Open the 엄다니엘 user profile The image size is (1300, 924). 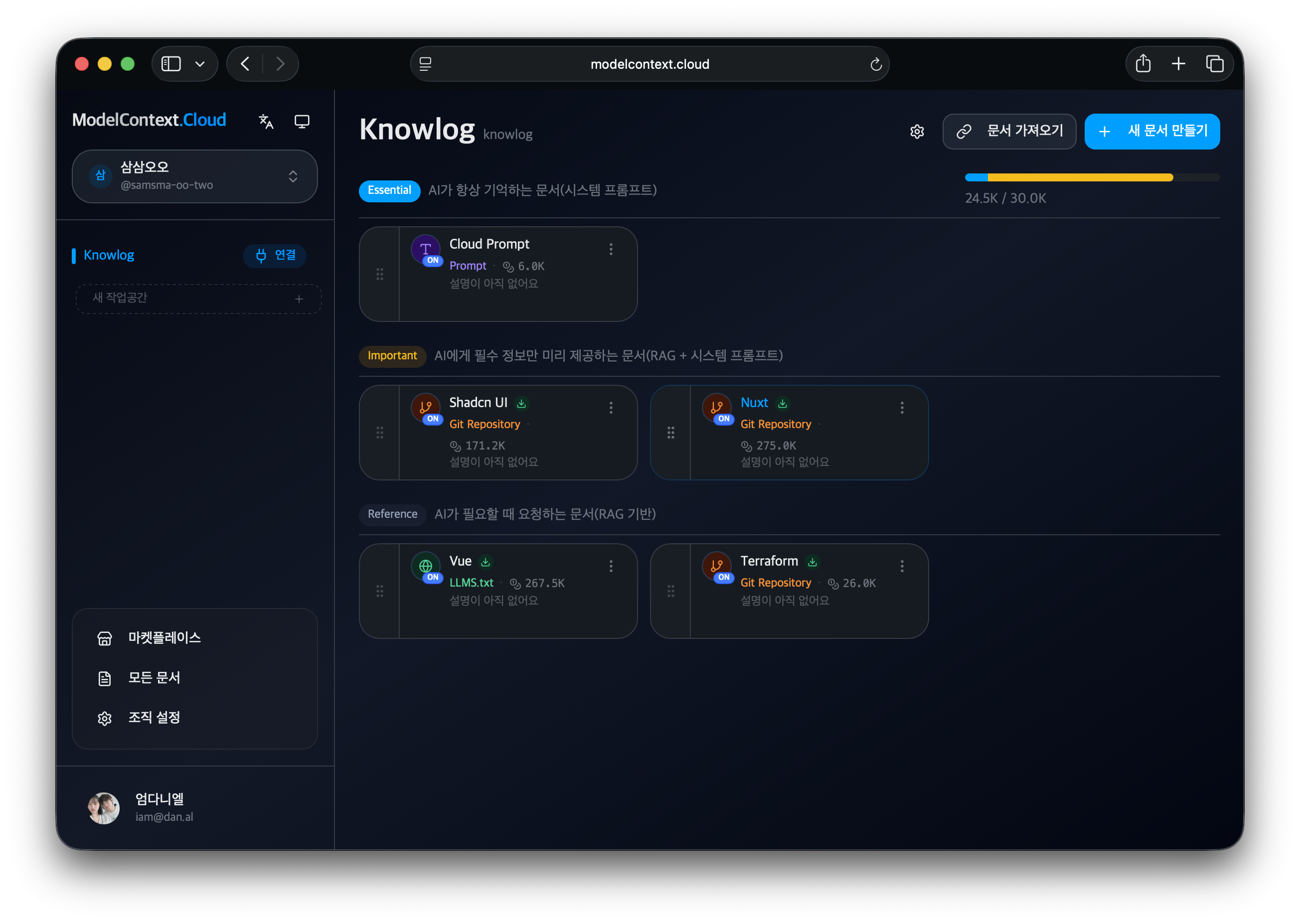(194, 808)
